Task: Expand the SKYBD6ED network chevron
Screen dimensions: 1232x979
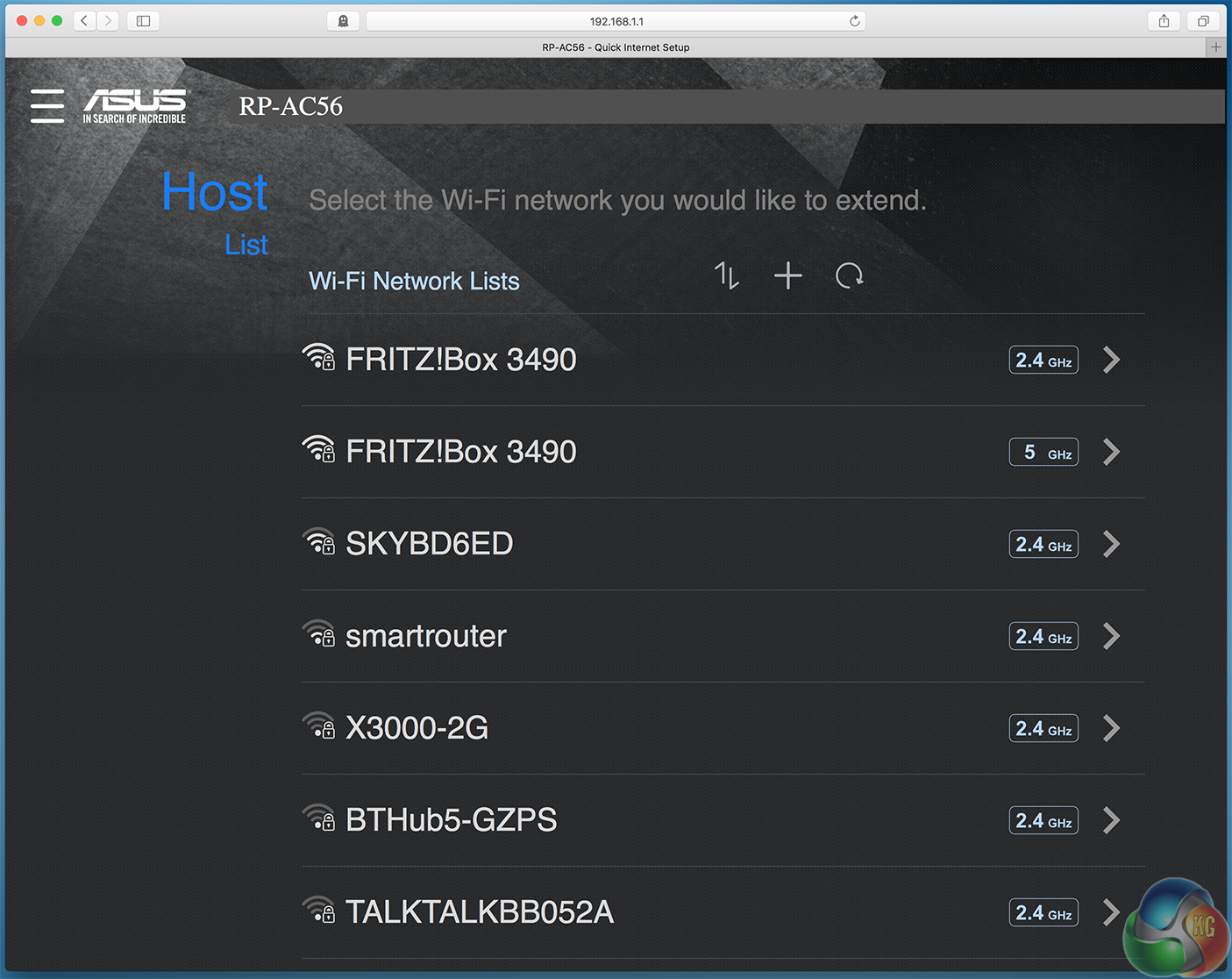Action: (1111, 544)
